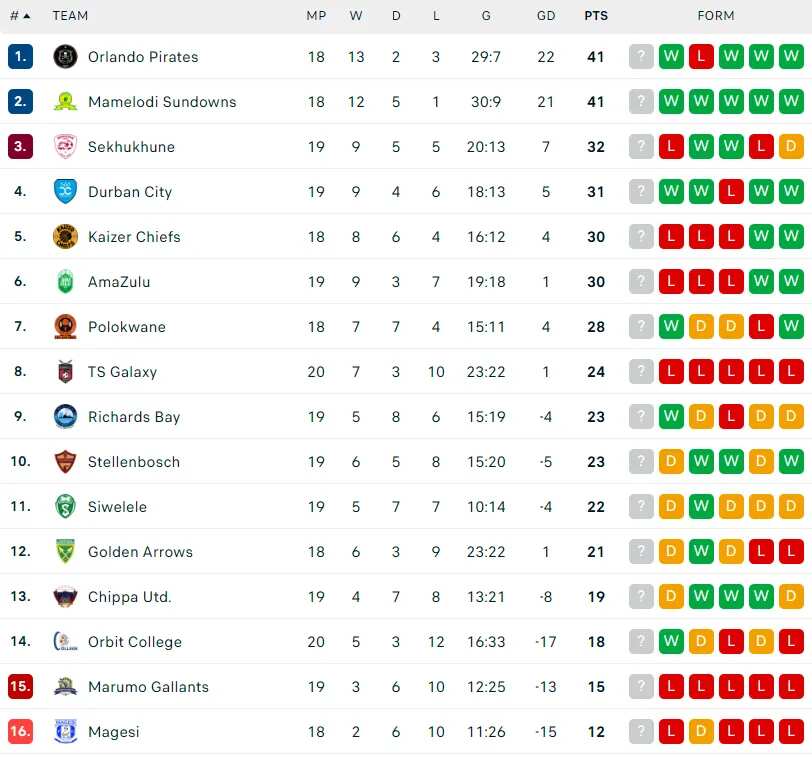Sort table by the # rank column
812x757 pixels.
pos(19,16)
